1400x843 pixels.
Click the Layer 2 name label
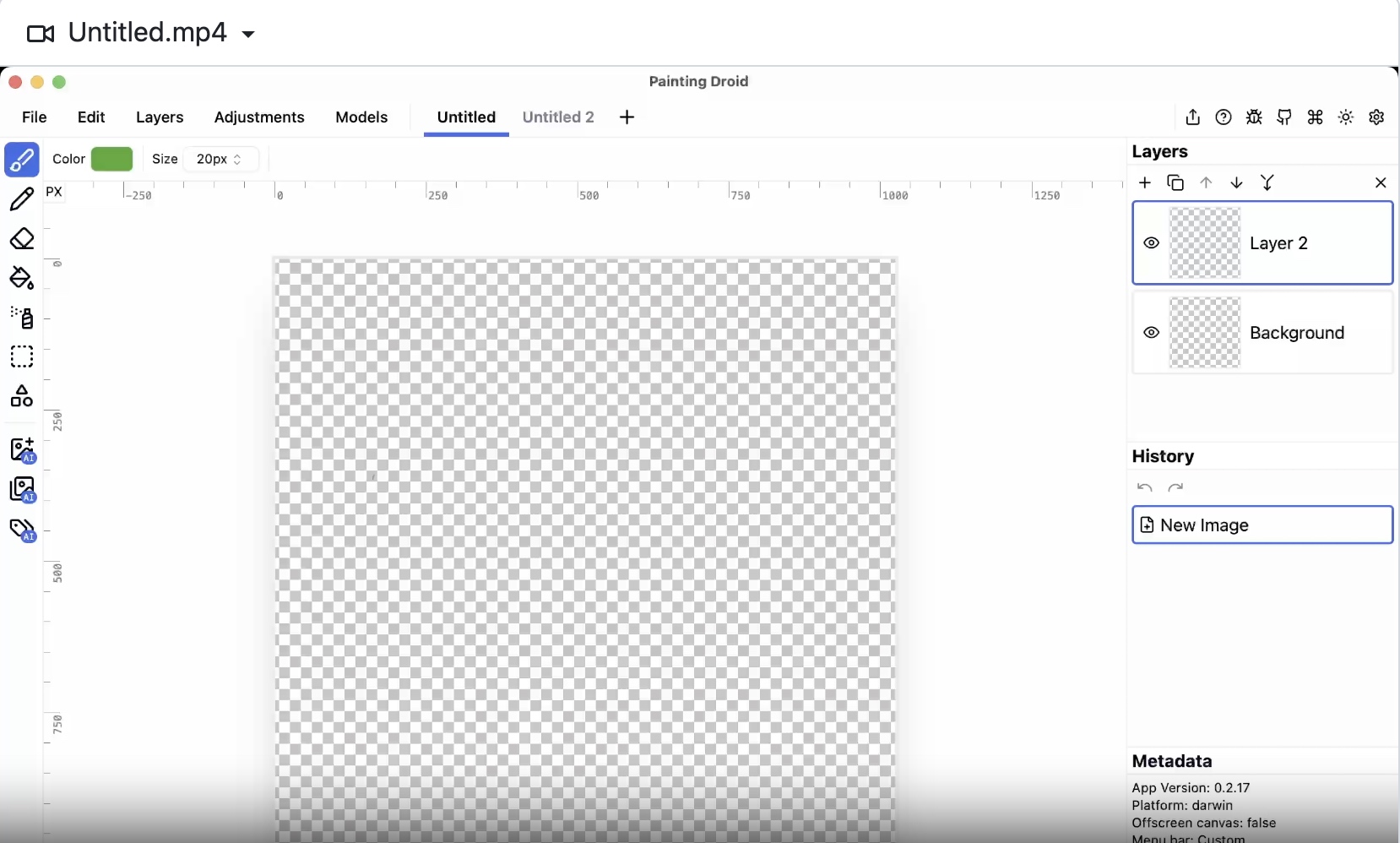[x=1278, y=243]
